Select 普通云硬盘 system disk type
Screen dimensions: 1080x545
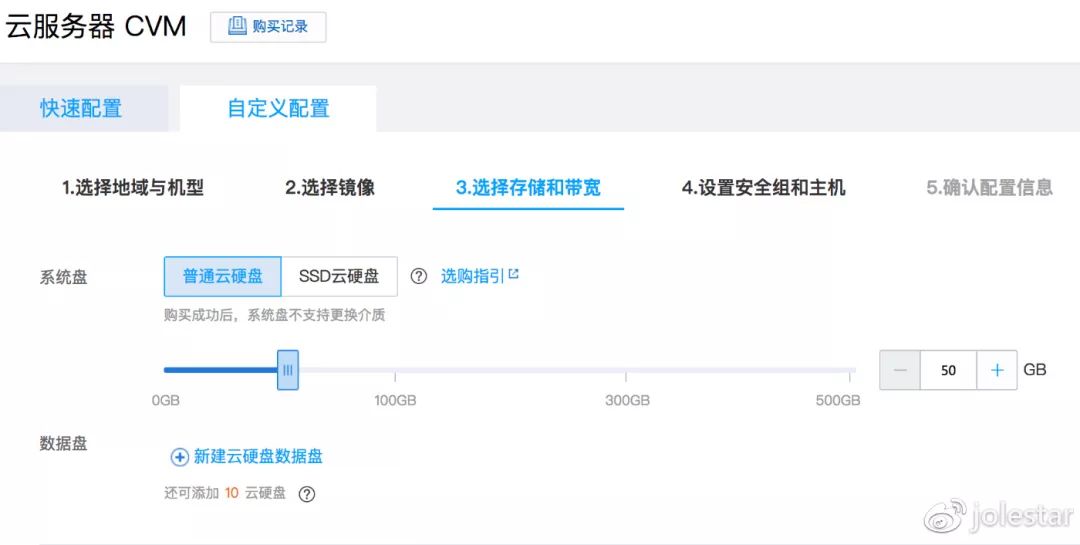pos(222,276)
